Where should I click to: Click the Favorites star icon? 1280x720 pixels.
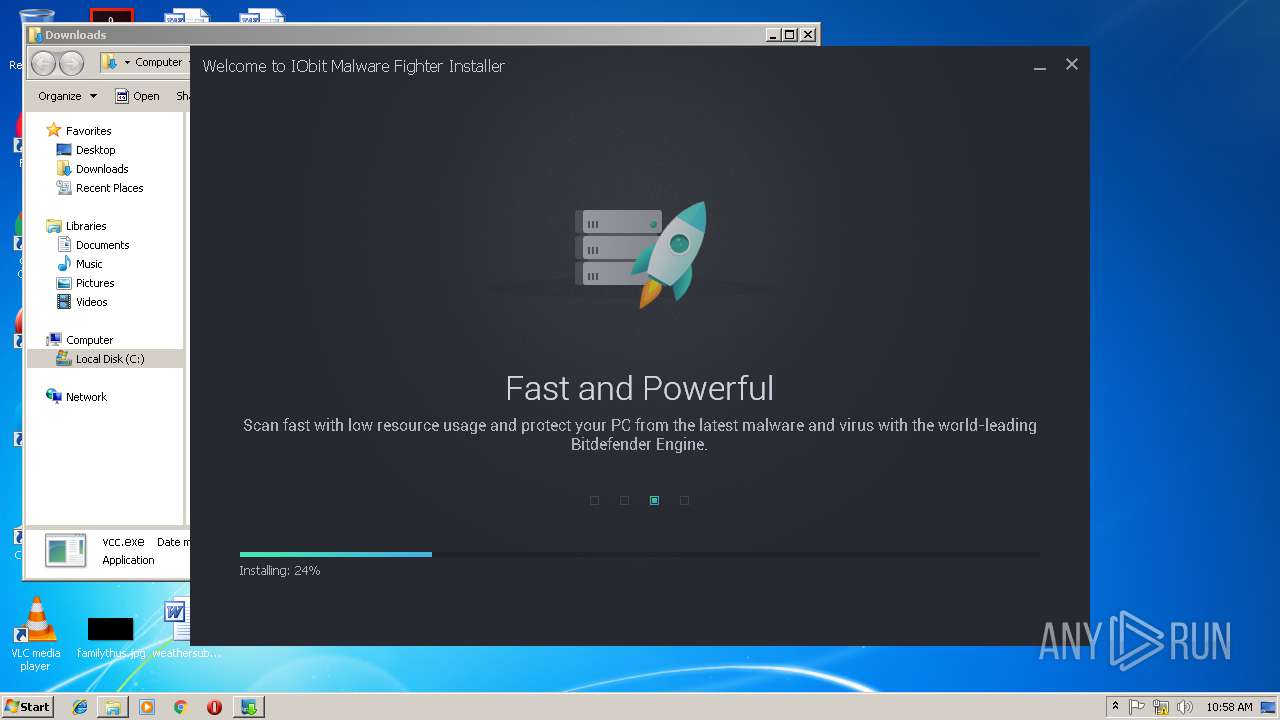[54, 130]
